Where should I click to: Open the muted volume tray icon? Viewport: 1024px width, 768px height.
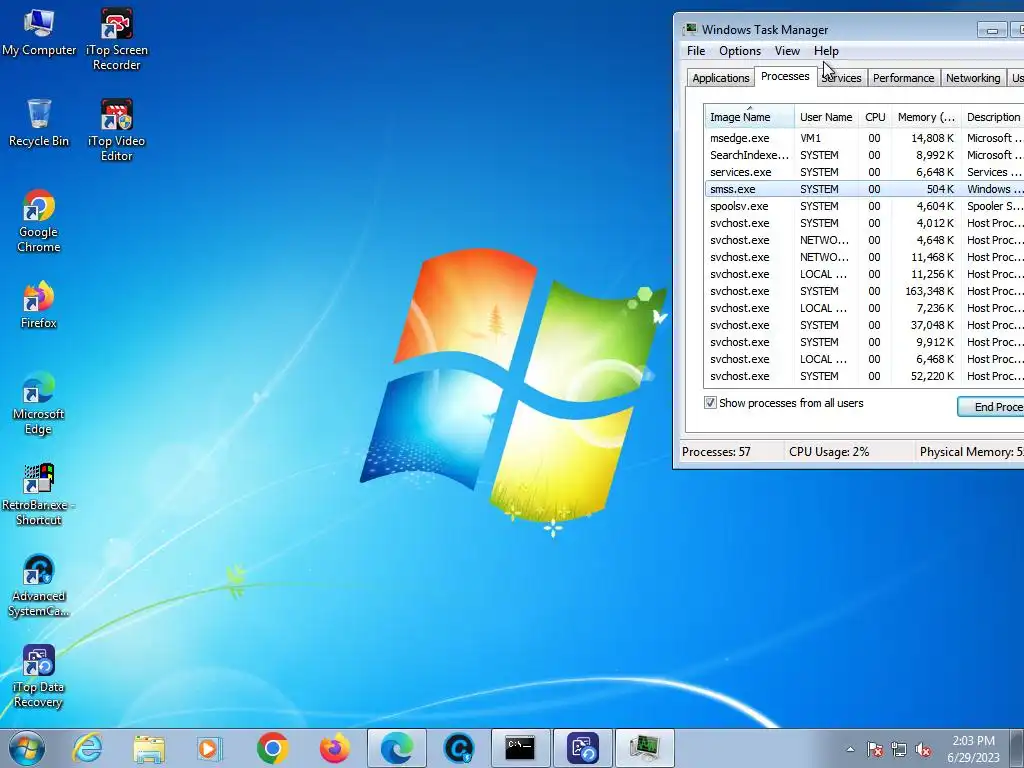923,749
